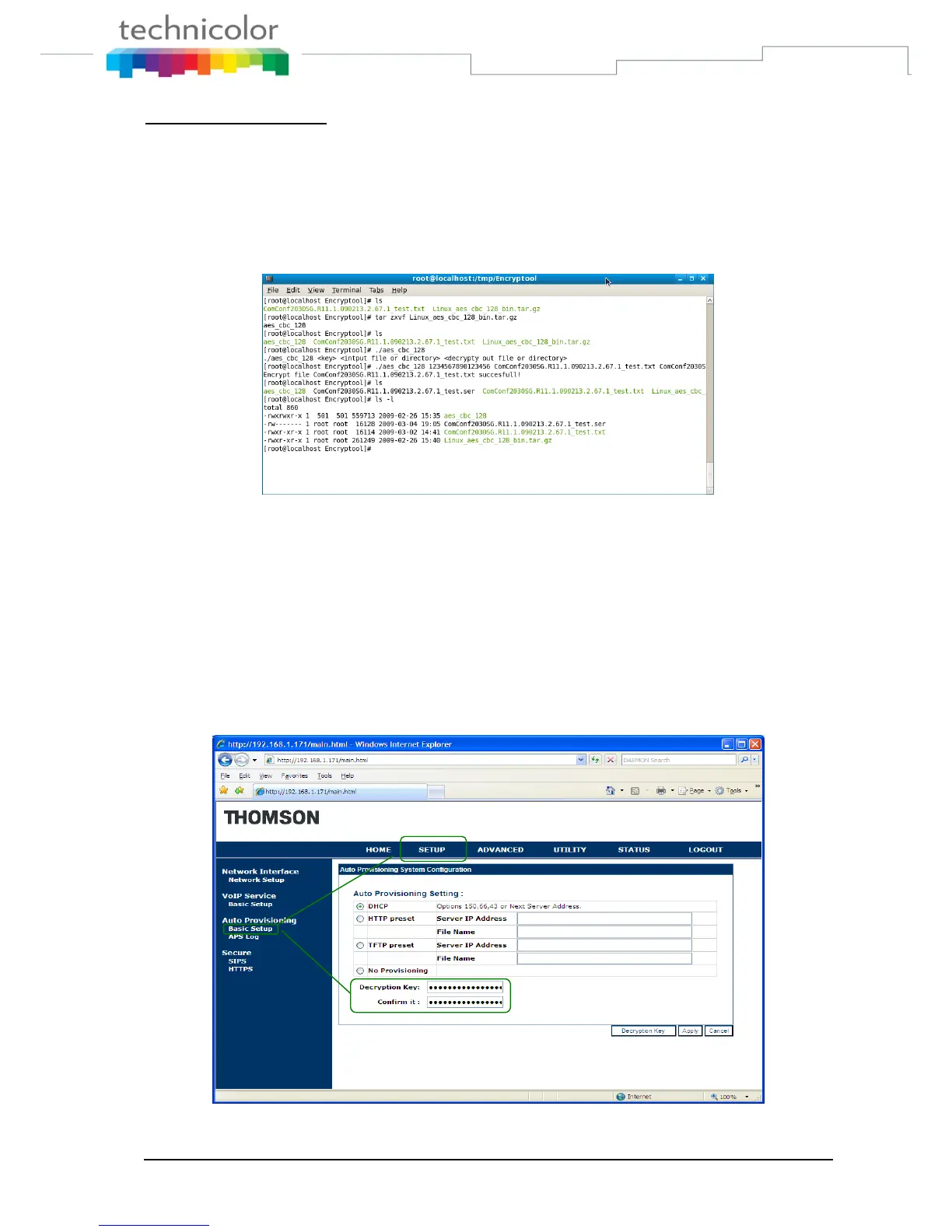Click TFTP preset File Name field

tap(604, 959)
